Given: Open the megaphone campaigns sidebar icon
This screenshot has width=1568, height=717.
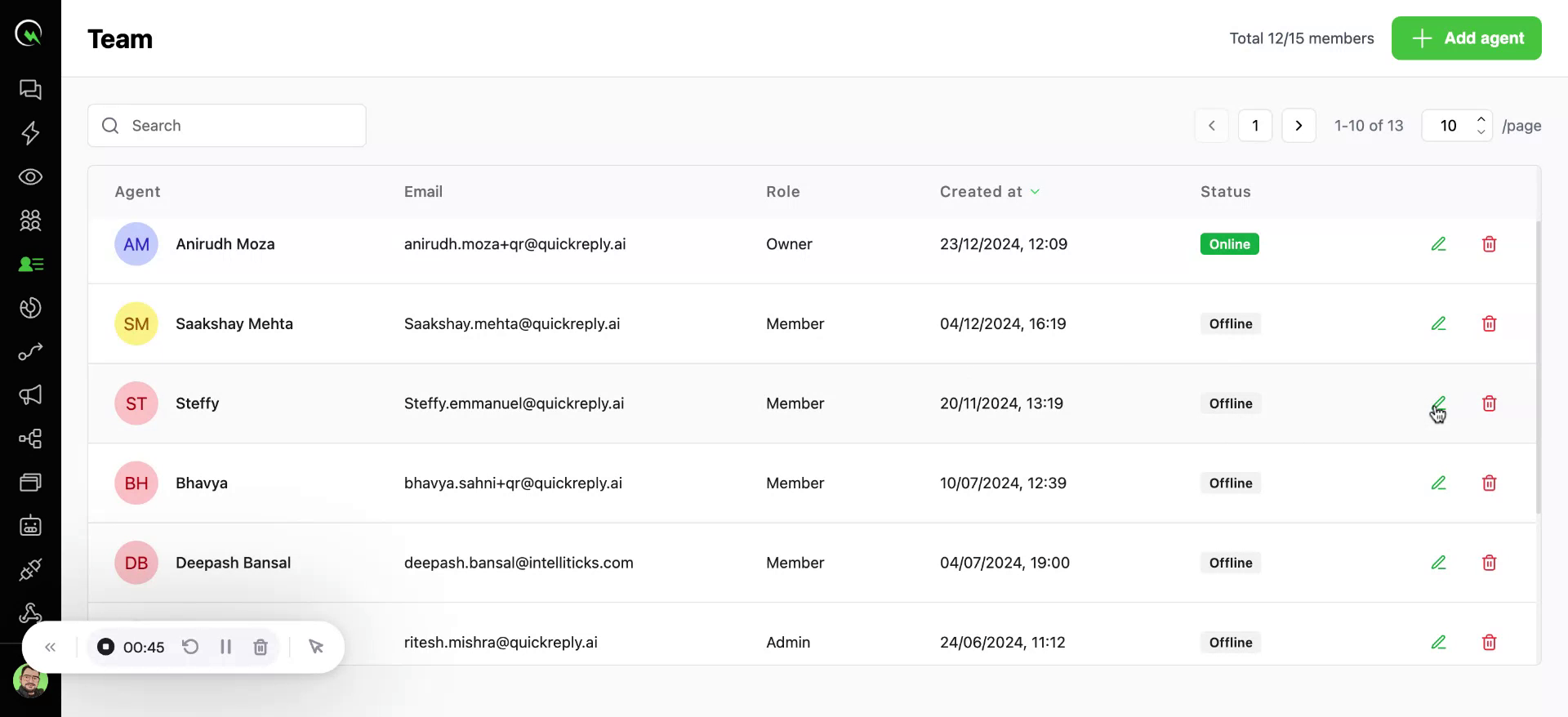Looking at the screenshot, I should coord(30,395).
